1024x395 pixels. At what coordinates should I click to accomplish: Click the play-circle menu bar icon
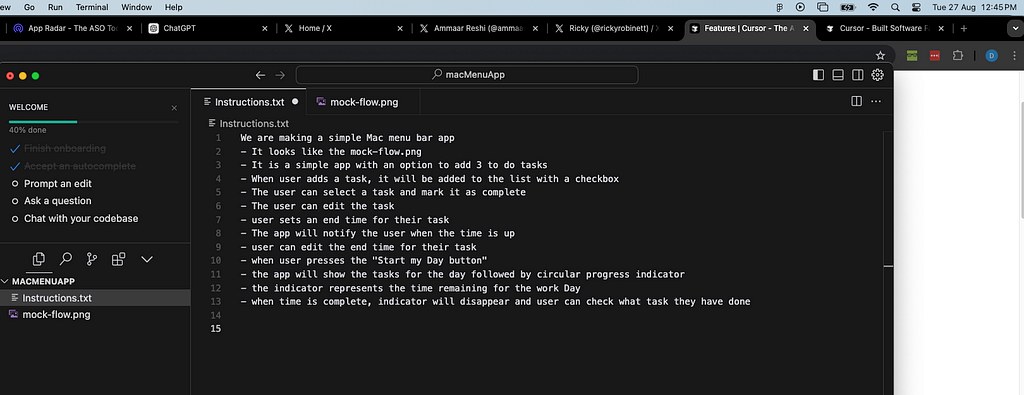tap(800, 7)
